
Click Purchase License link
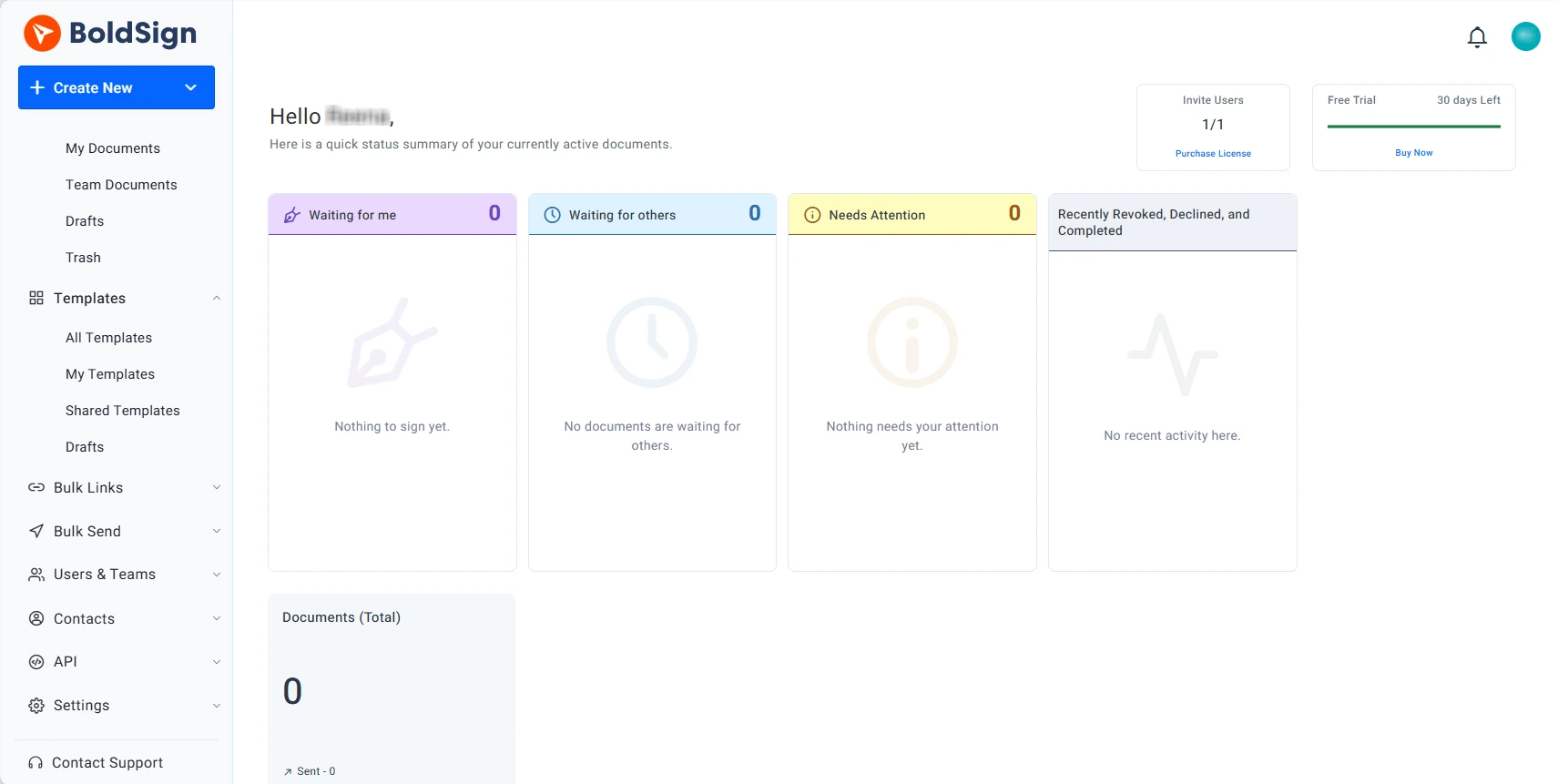pyautogui.click(x=1213, y=154)
